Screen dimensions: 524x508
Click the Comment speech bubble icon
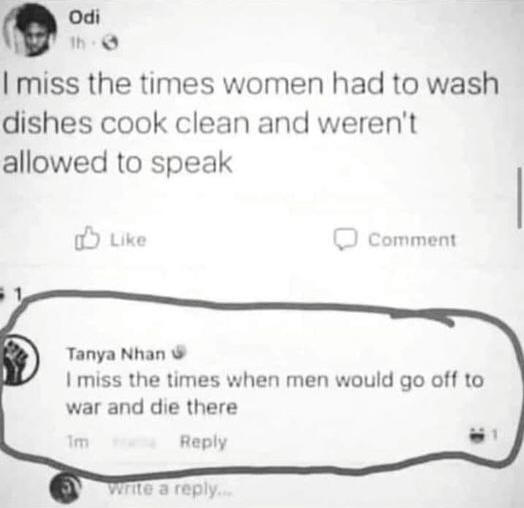pos(346,239)
